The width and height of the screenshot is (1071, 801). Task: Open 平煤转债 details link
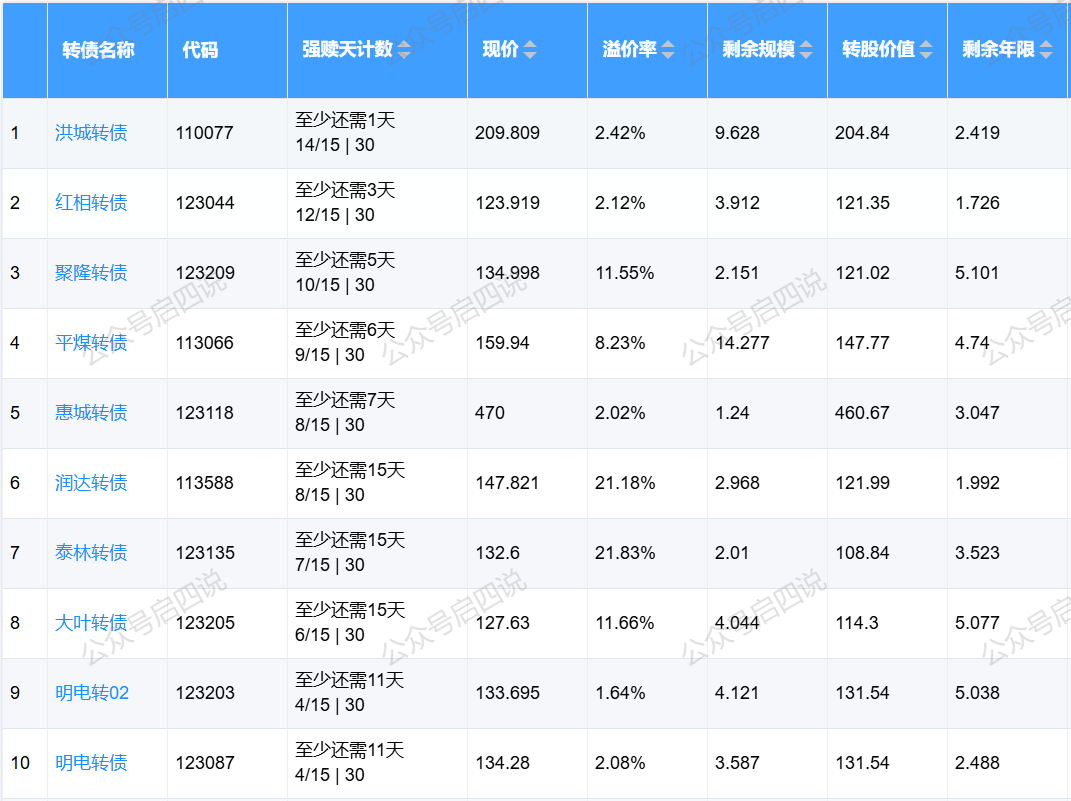pyautogui.click(x=91, y=343)
